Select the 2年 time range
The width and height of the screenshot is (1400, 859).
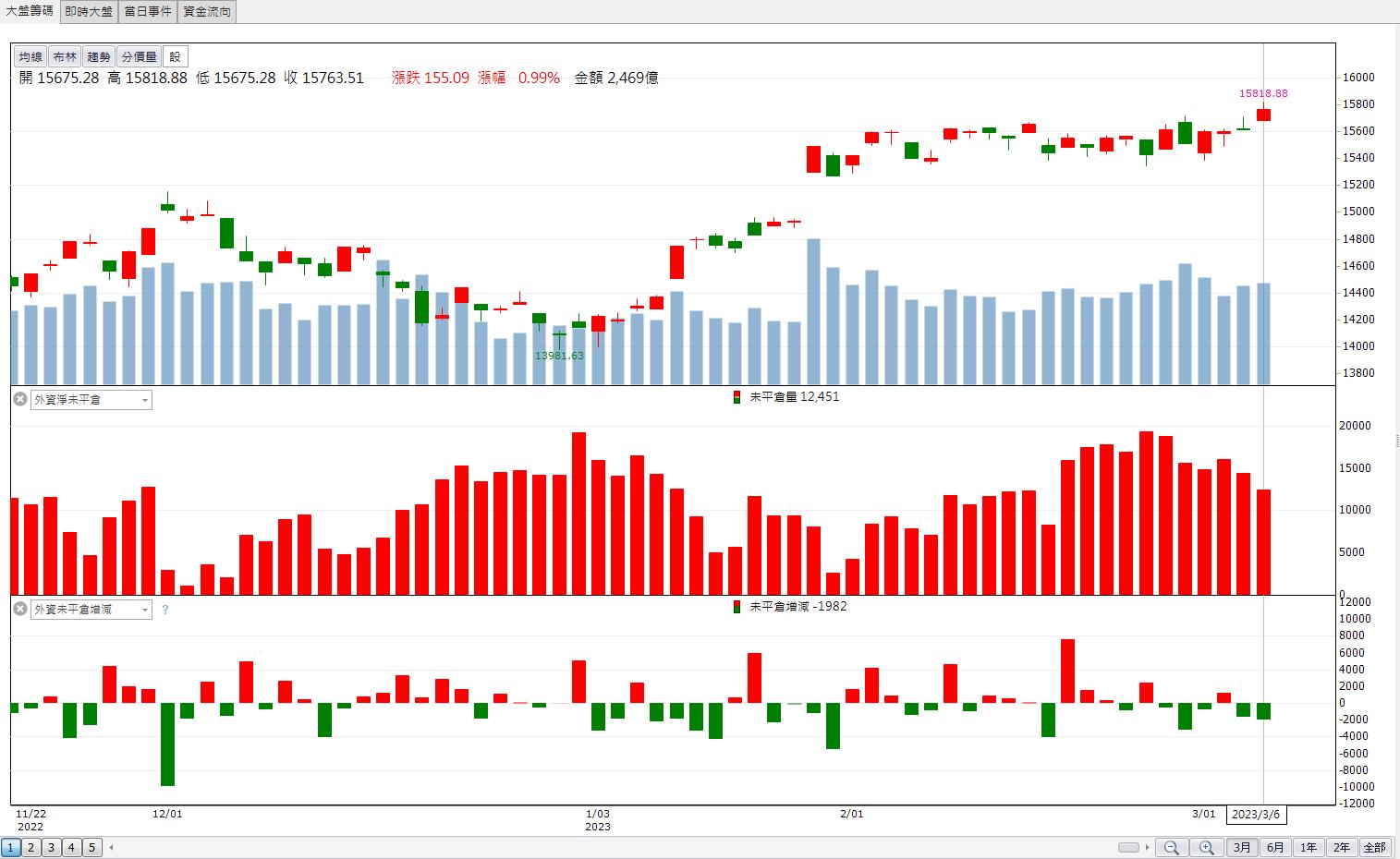[x=1342, y=847]
